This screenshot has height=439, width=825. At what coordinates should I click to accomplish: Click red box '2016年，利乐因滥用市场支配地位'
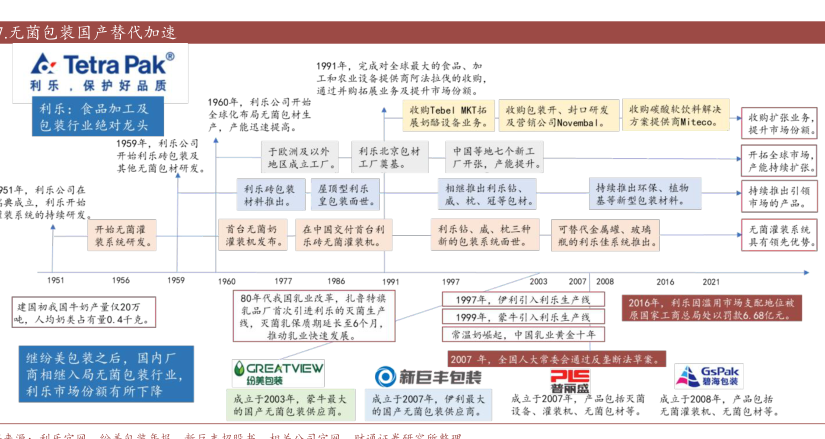pos(711,308)
